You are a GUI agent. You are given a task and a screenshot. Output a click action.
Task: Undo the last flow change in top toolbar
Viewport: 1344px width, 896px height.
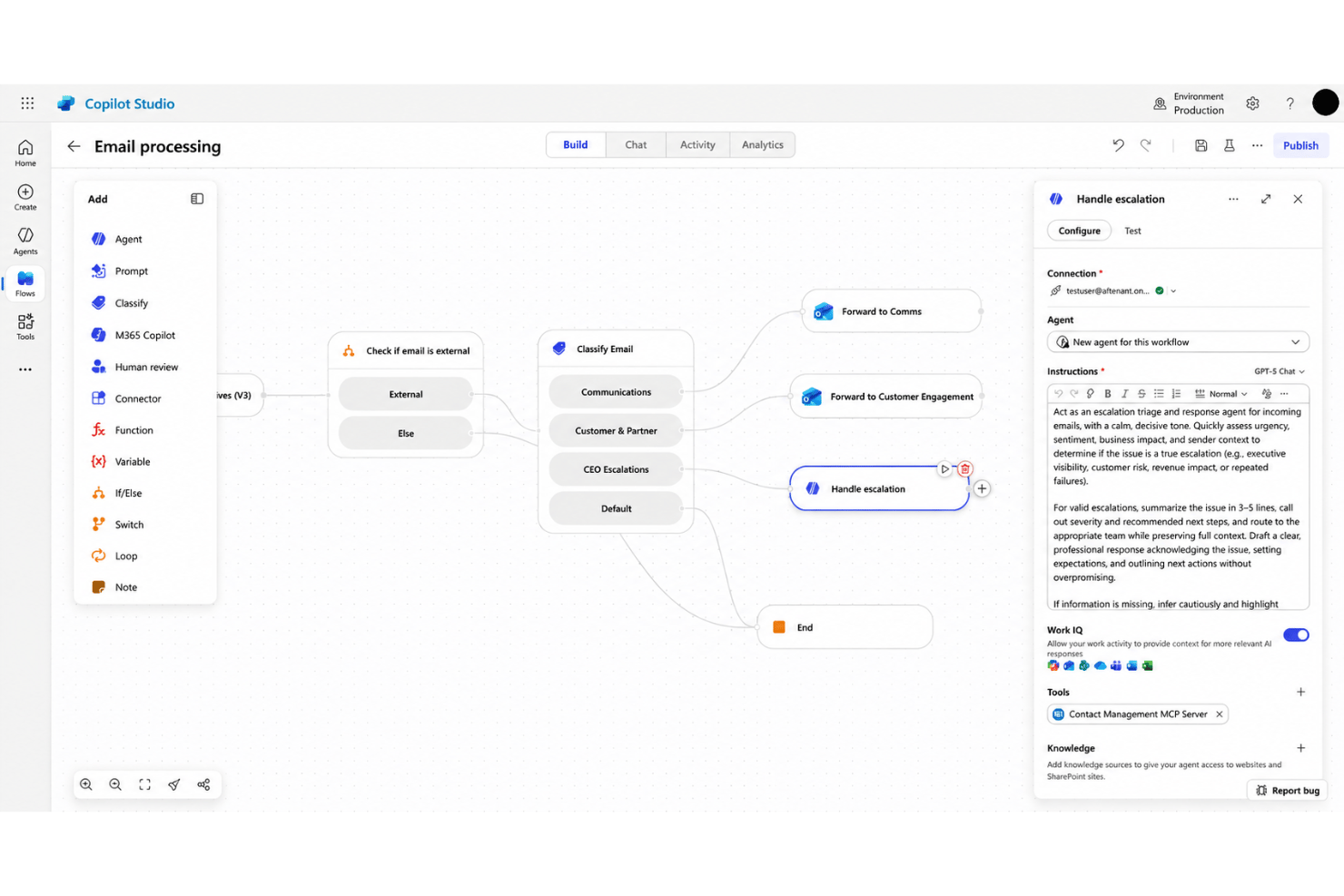point(1118,145)
